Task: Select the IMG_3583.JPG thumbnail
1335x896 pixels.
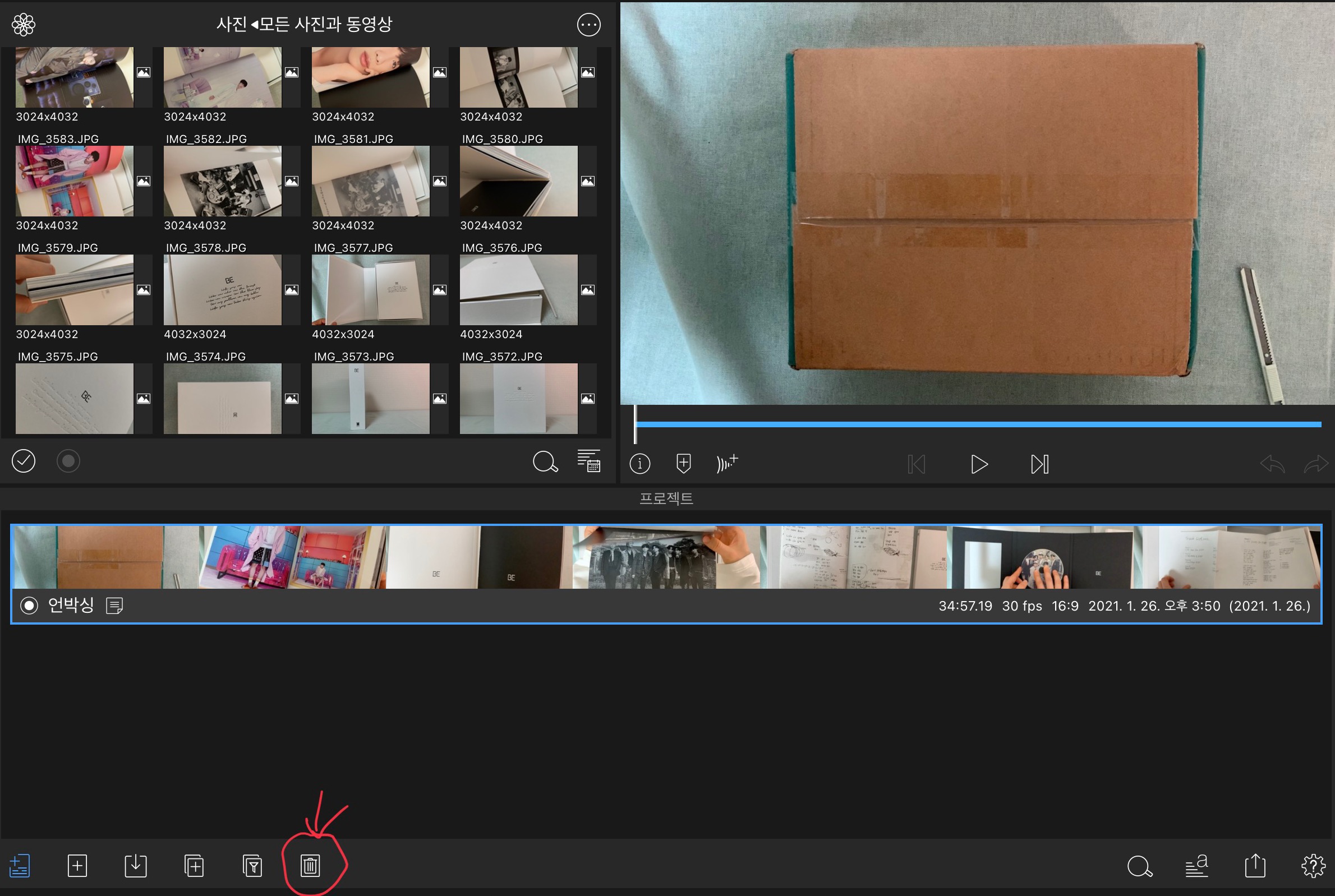Action: pos(74,181)
